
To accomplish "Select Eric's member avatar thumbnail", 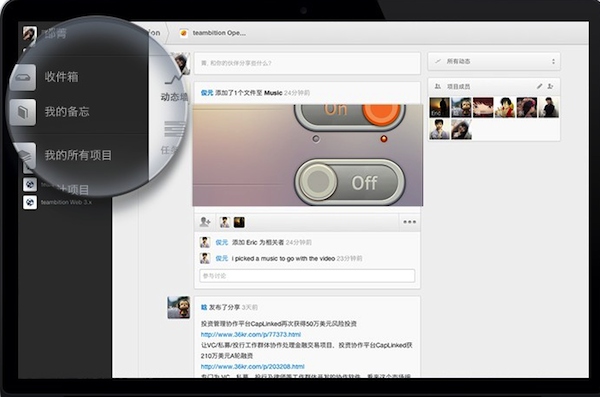I will (x=439, y=107).
